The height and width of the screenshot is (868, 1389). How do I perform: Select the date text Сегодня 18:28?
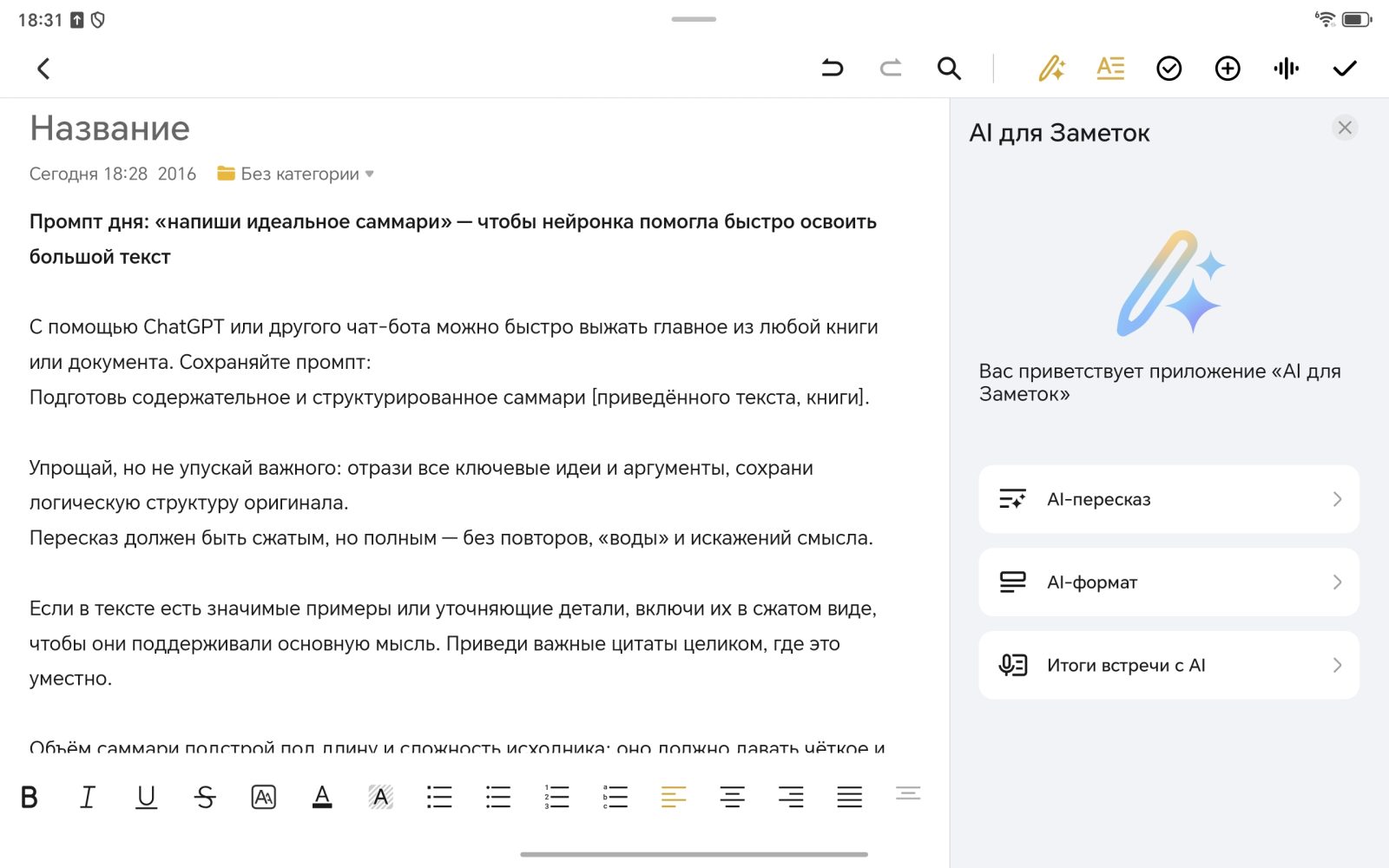click(x=89, y=174)
